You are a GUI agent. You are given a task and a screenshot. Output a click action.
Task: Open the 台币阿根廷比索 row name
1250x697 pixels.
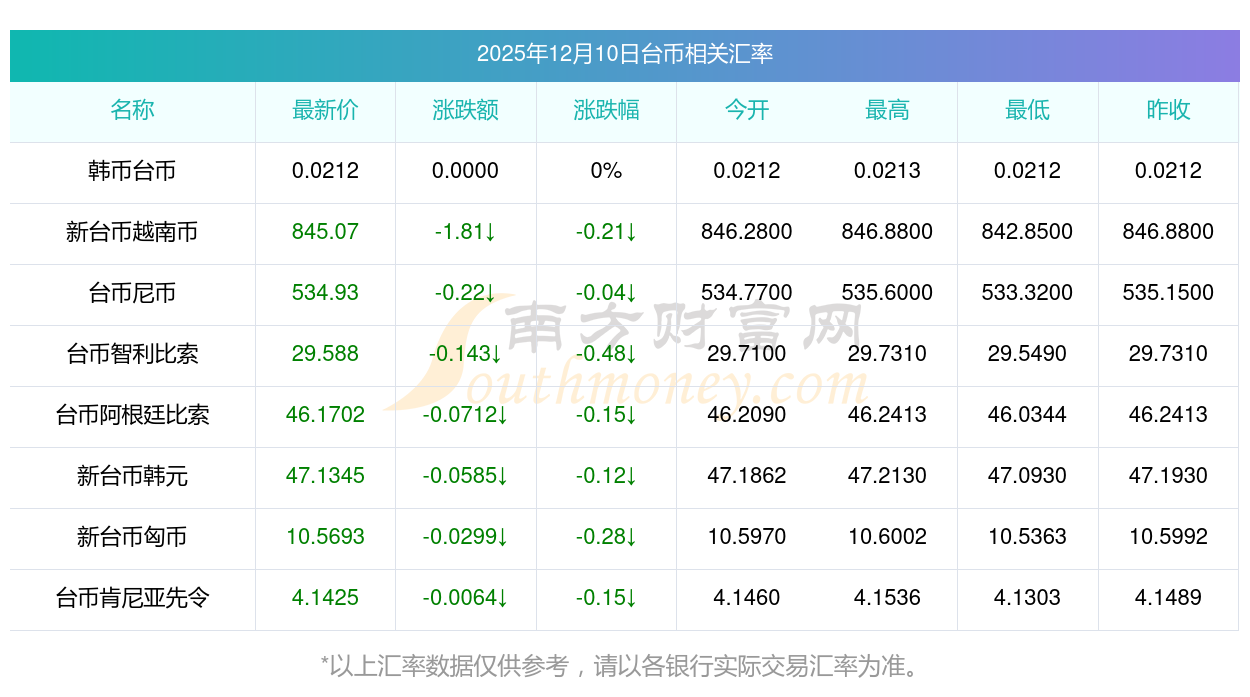pos(132,415)
